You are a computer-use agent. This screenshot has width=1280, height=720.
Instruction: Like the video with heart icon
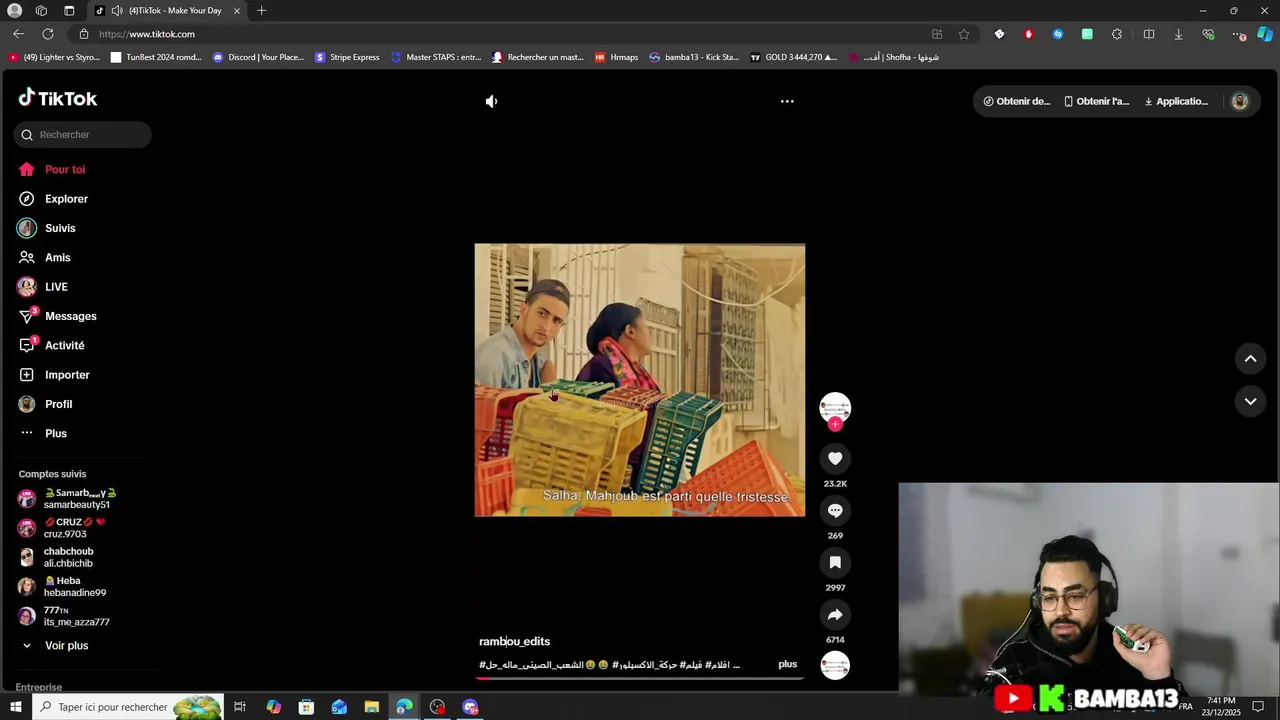point(835,458)
